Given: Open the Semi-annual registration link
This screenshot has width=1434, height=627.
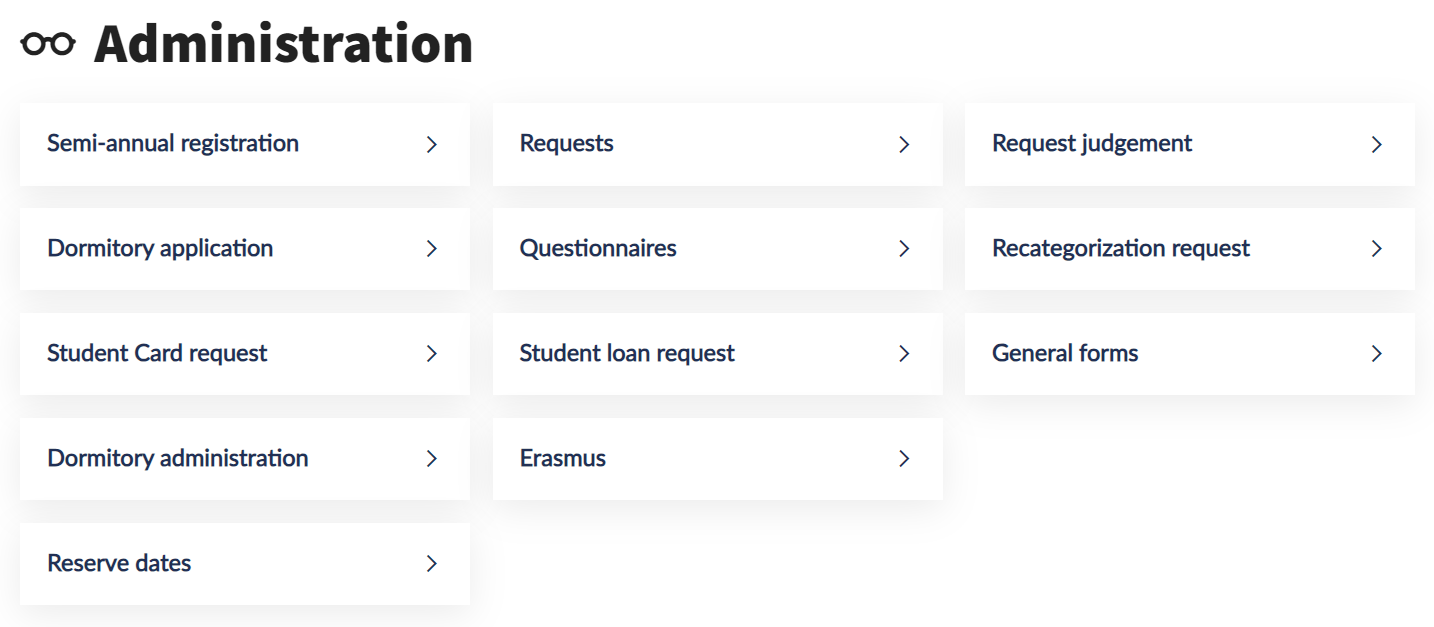Looking at the screenshot, I should coord(173,144).
